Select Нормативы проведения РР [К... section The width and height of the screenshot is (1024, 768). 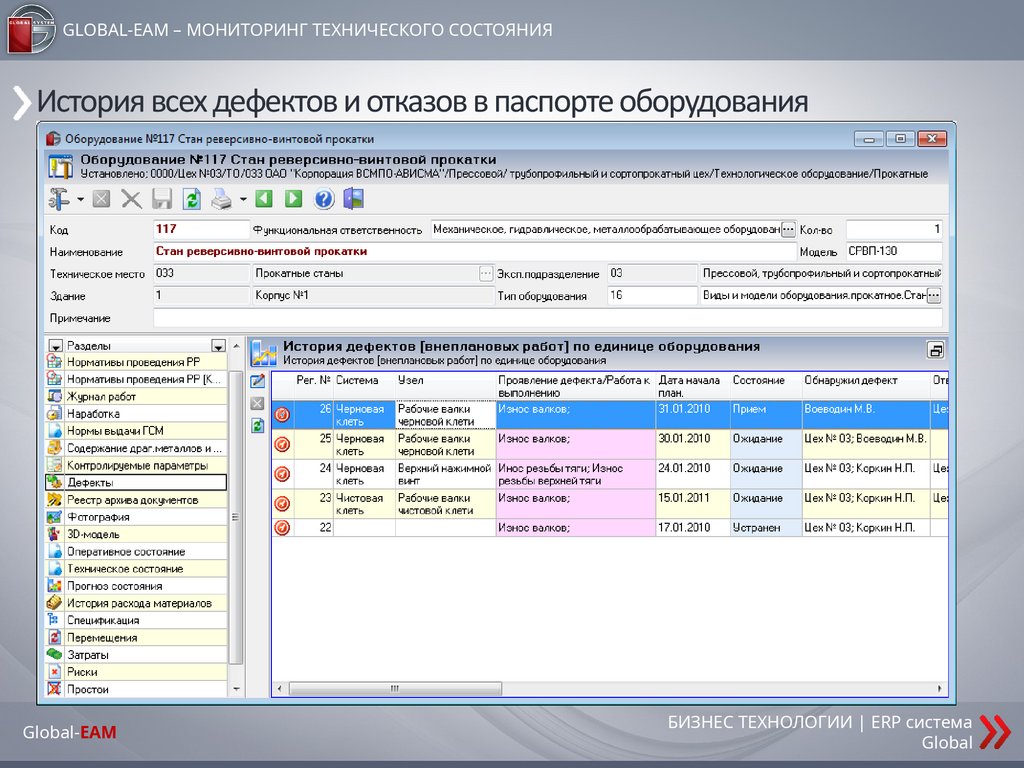point(136,379)
